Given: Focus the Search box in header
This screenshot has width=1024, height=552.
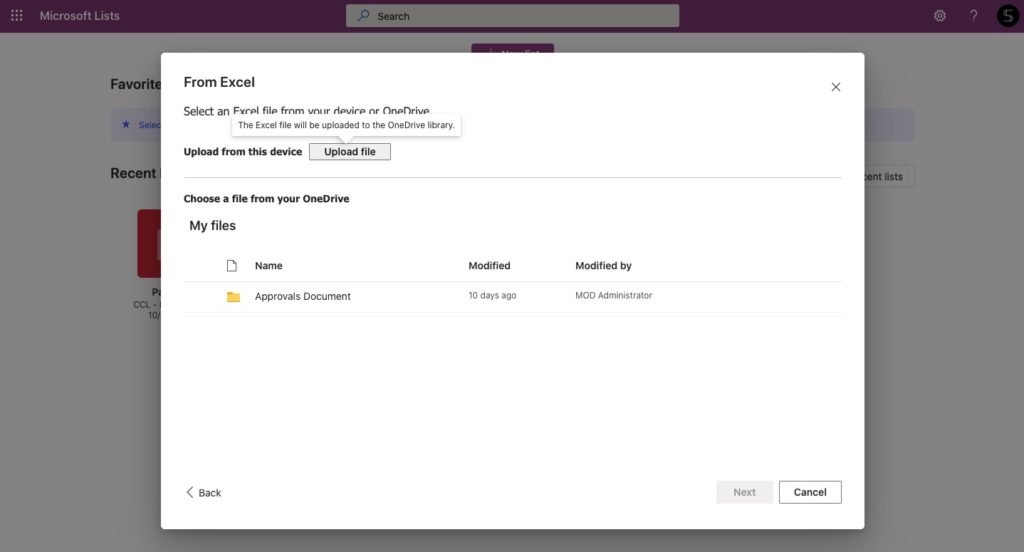Looking at the screenshot, I should [x=513, y=16].
